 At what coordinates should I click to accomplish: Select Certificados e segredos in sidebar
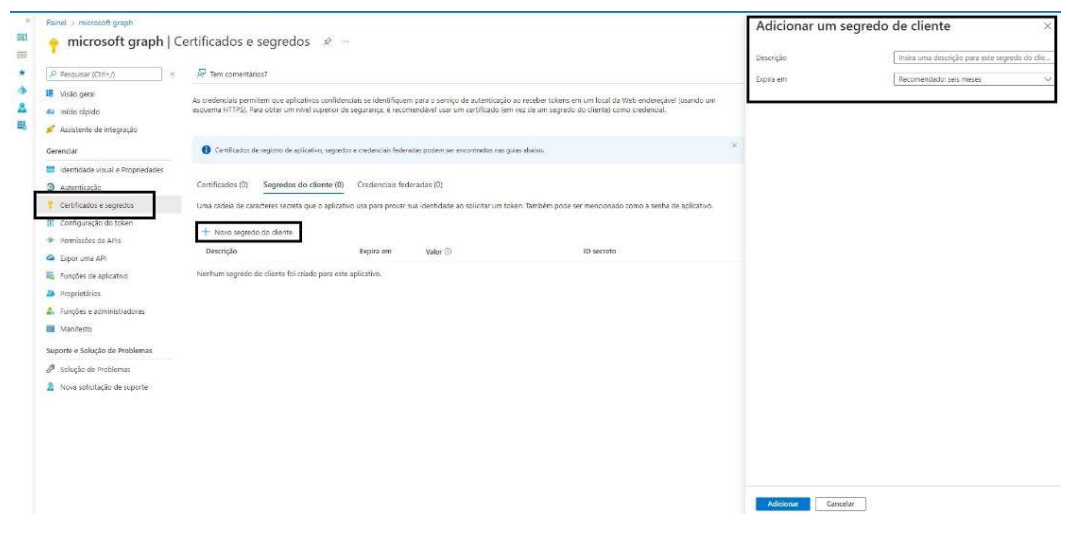click(x=95, y=205)
